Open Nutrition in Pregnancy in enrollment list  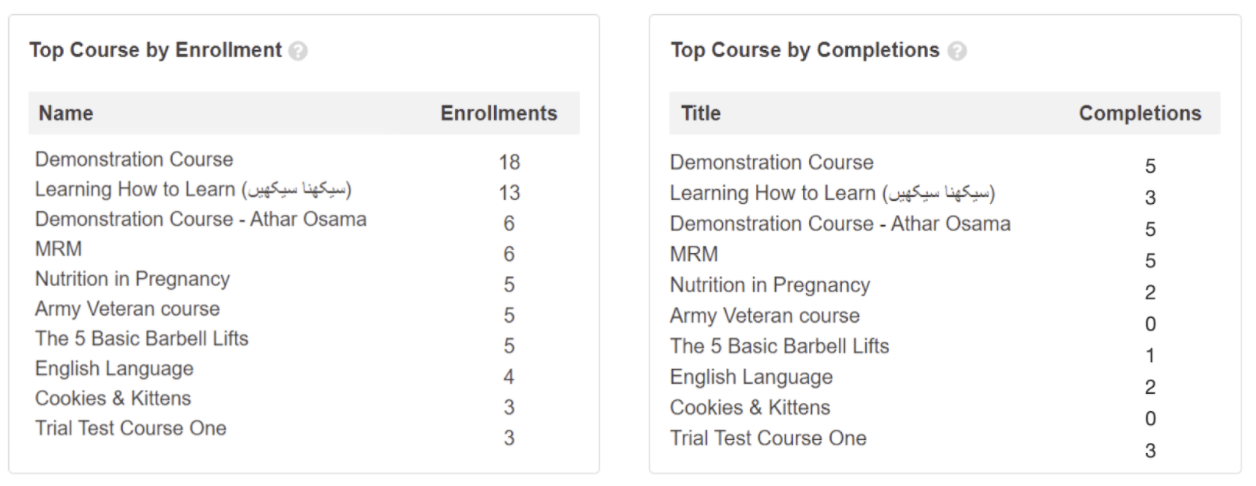pyautogui.click(x=132, y=279)
